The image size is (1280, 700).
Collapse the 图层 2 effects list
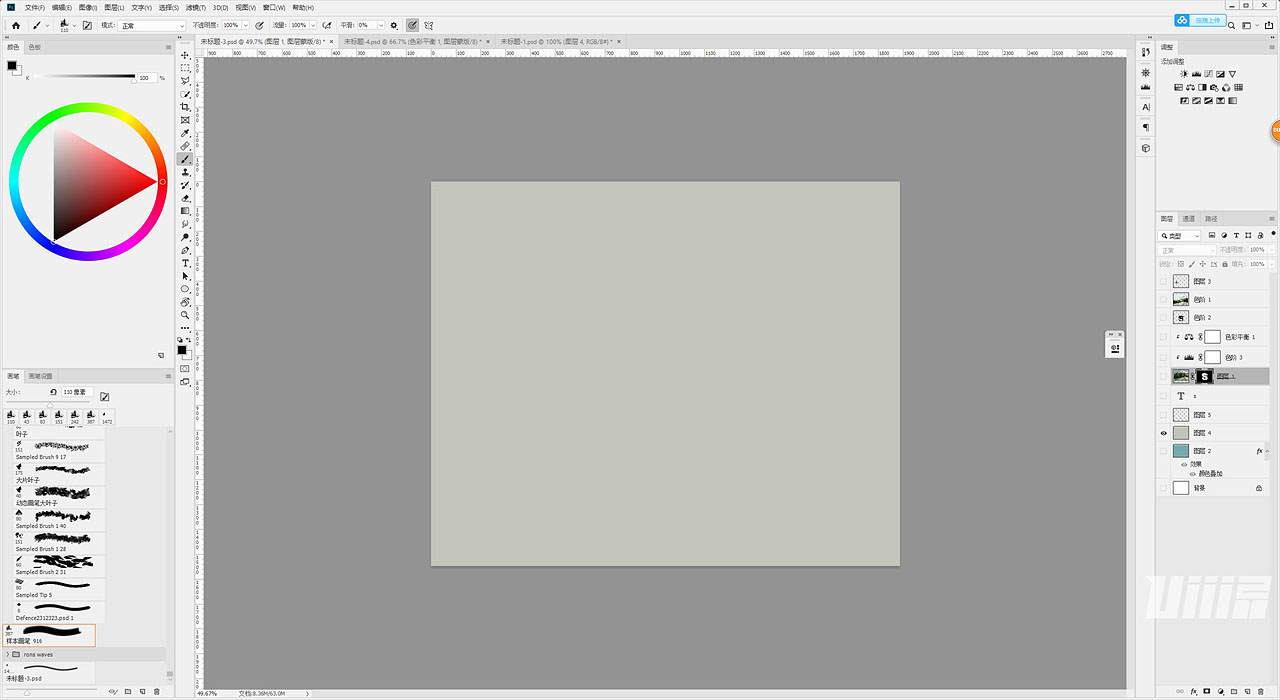pyautogui.click(x=1266, y=450)
